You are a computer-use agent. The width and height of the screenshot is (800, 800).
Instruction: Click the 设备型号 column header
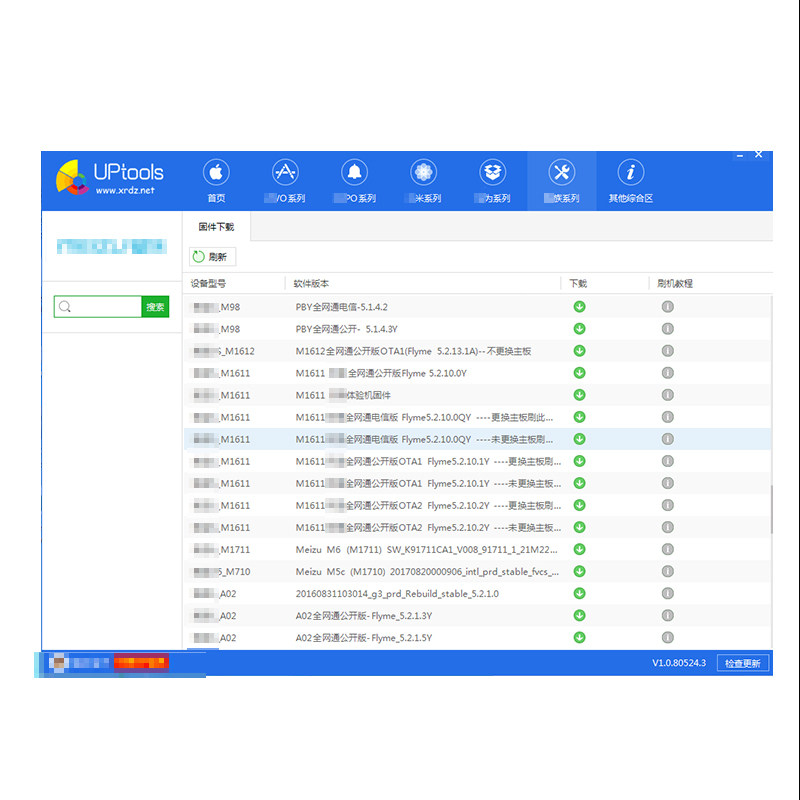(x=208, y=283)
